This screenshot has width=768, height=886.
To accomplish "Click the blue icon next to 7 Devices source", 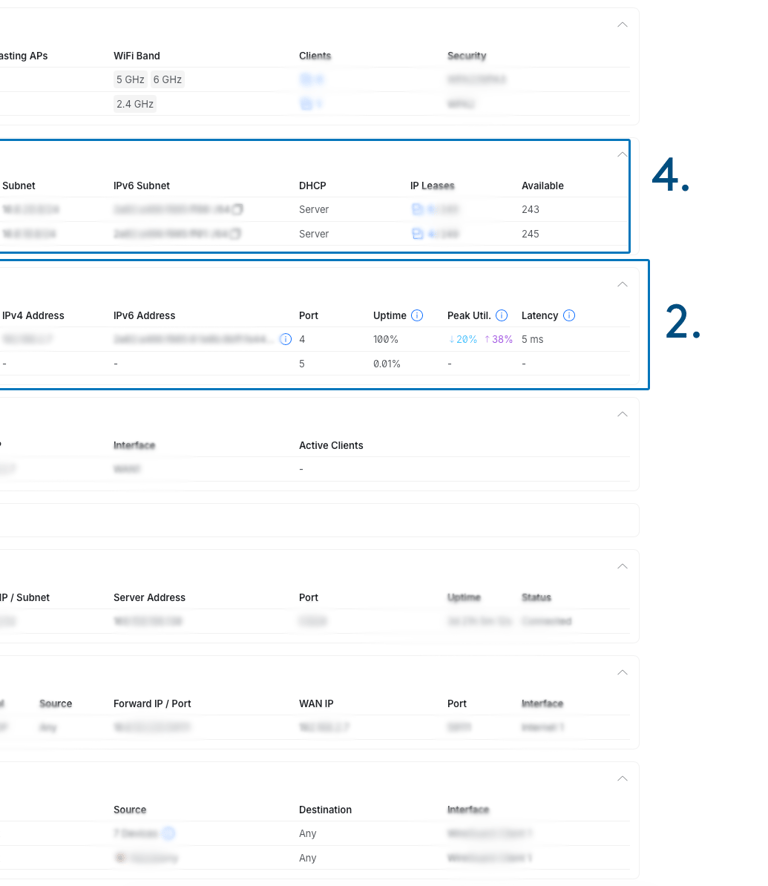I will tap(168, 833).
